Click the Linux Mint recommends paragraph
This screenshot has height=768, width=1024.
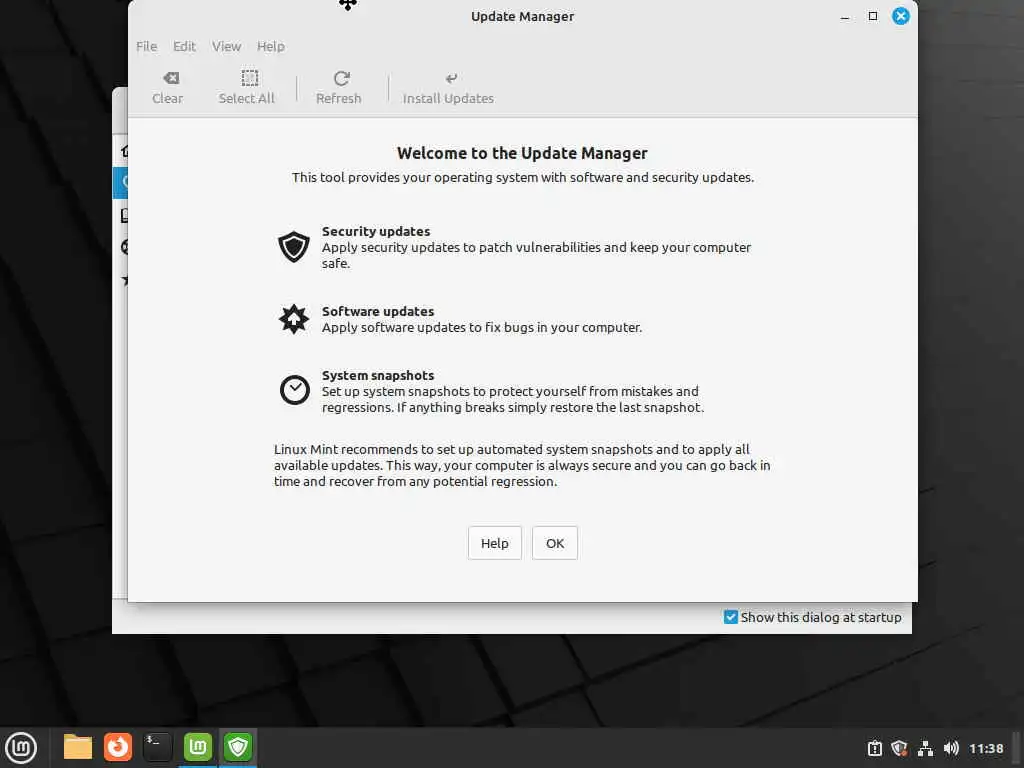(522, 465)
